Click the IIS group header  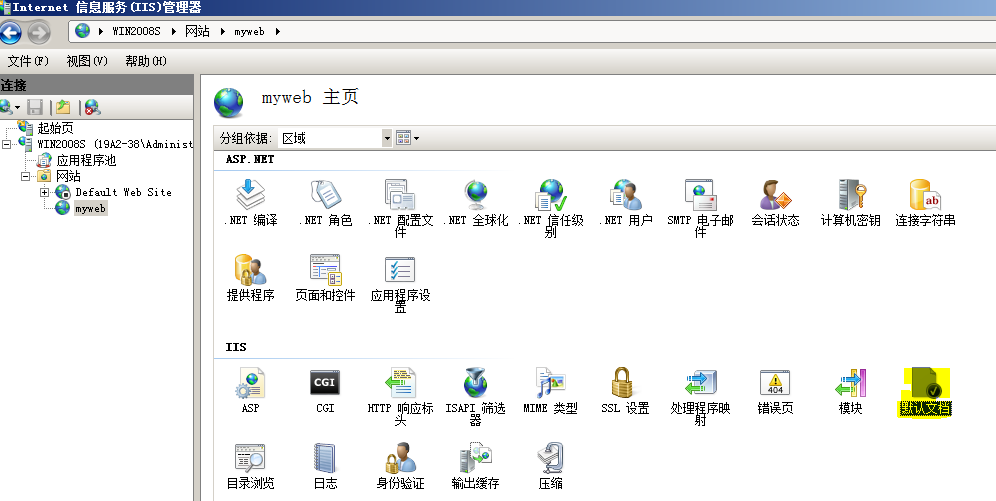pos(236,347)
